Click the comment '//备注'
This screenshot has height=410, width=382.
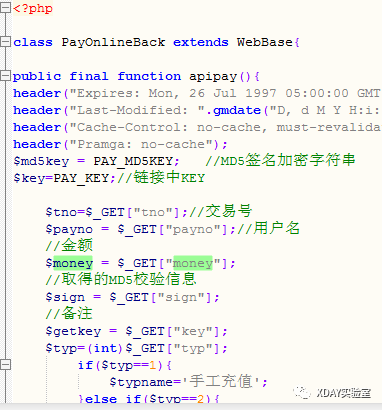[69, 313]
